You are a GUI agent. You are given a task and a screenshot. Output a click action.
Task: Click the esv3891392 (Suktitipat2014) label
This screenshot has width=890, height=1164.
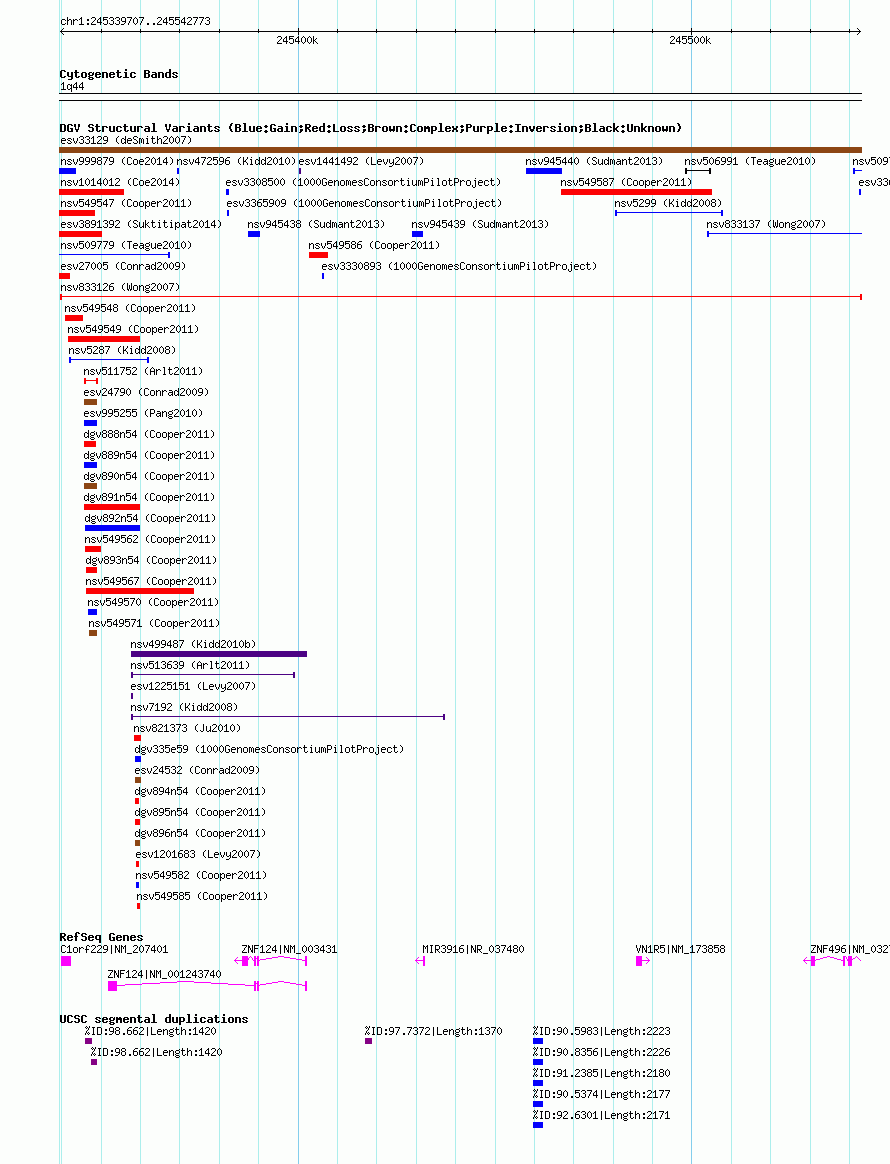(141, 224)
